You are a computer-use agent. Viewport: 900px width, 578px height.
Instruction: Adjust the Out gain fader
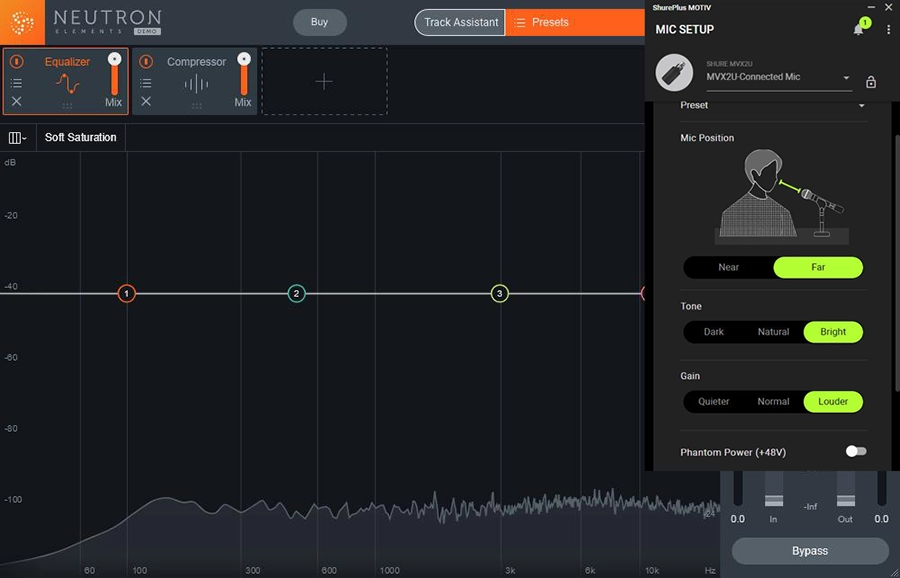(845, 499)
